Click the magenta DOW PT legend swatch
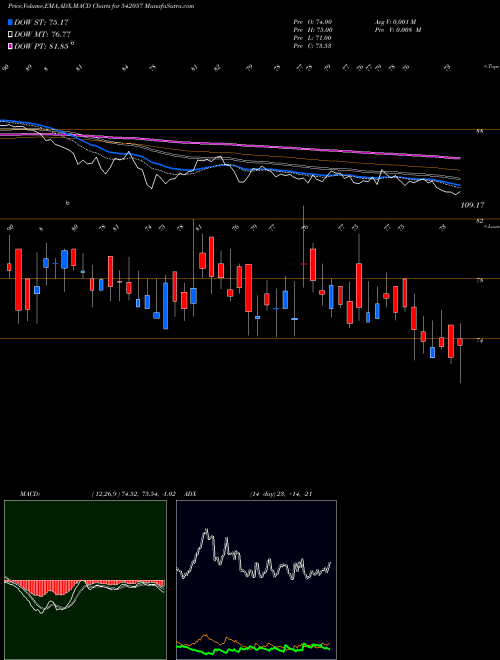500x660 pixels. [x=11, y=46]
